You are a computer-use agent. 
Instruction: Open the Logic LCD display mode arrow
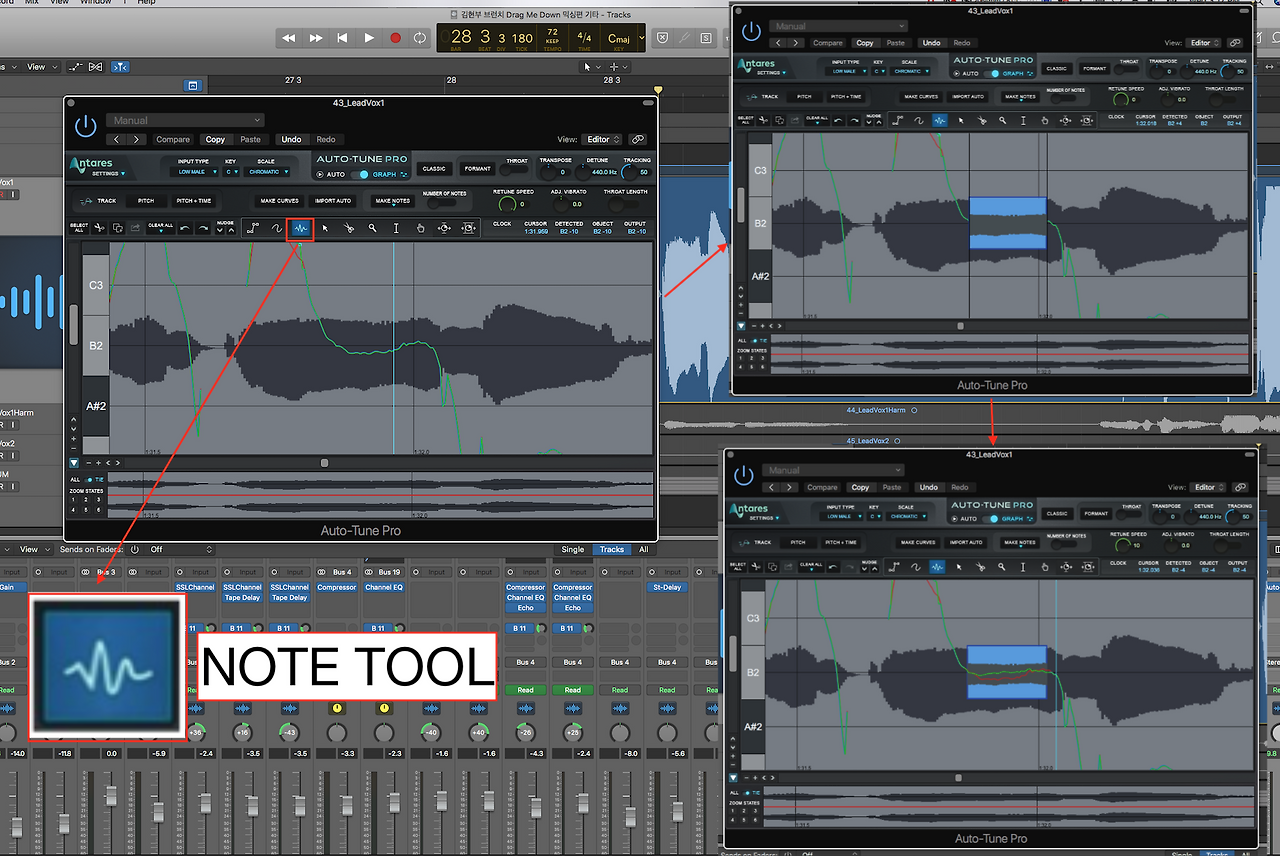coord(640,37)
